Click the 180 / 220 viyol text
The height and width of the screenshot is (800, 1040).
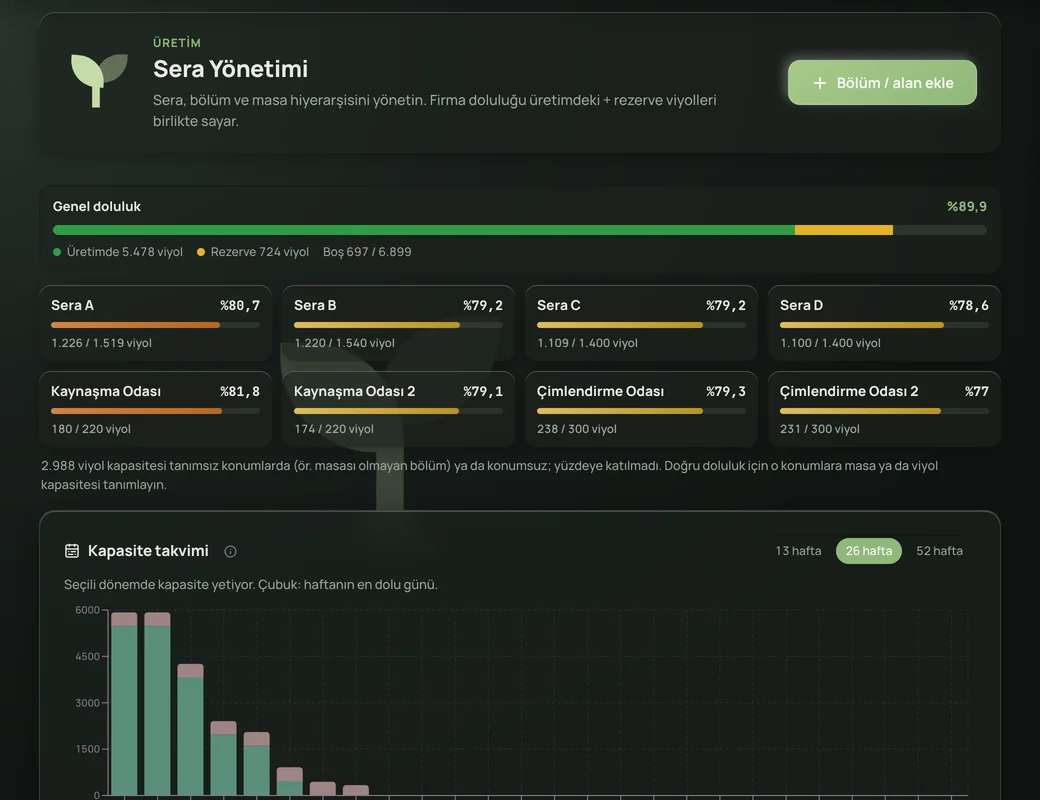[x=91, y=429]
